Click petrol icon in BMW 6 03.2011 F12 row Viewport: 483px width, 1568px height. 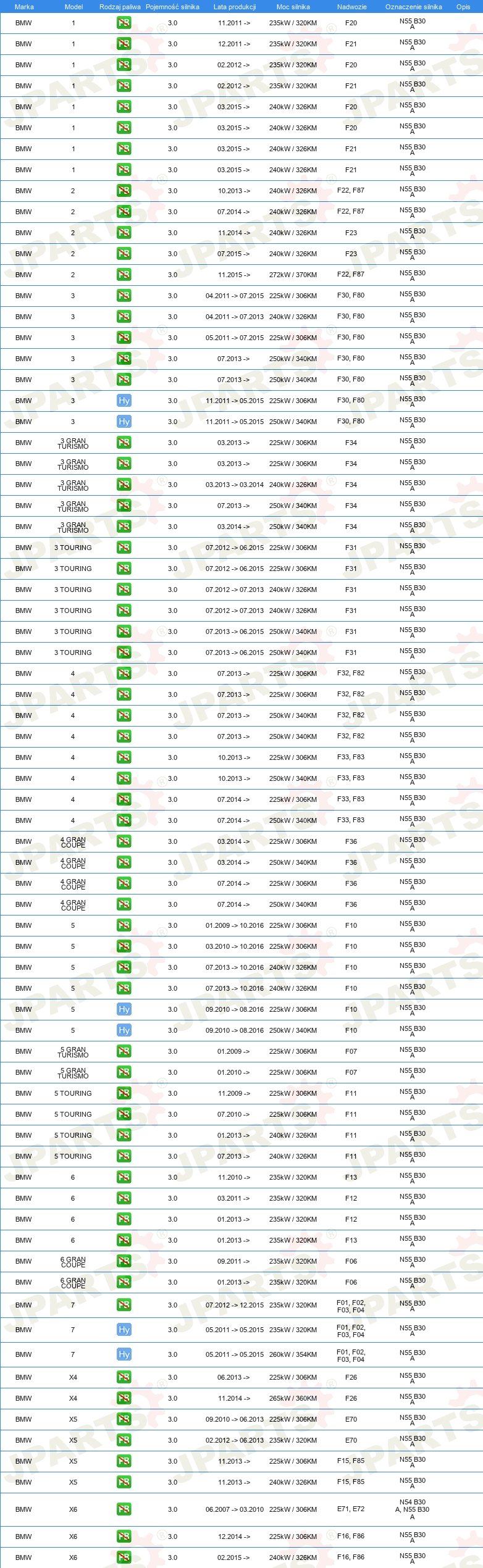124,1198
